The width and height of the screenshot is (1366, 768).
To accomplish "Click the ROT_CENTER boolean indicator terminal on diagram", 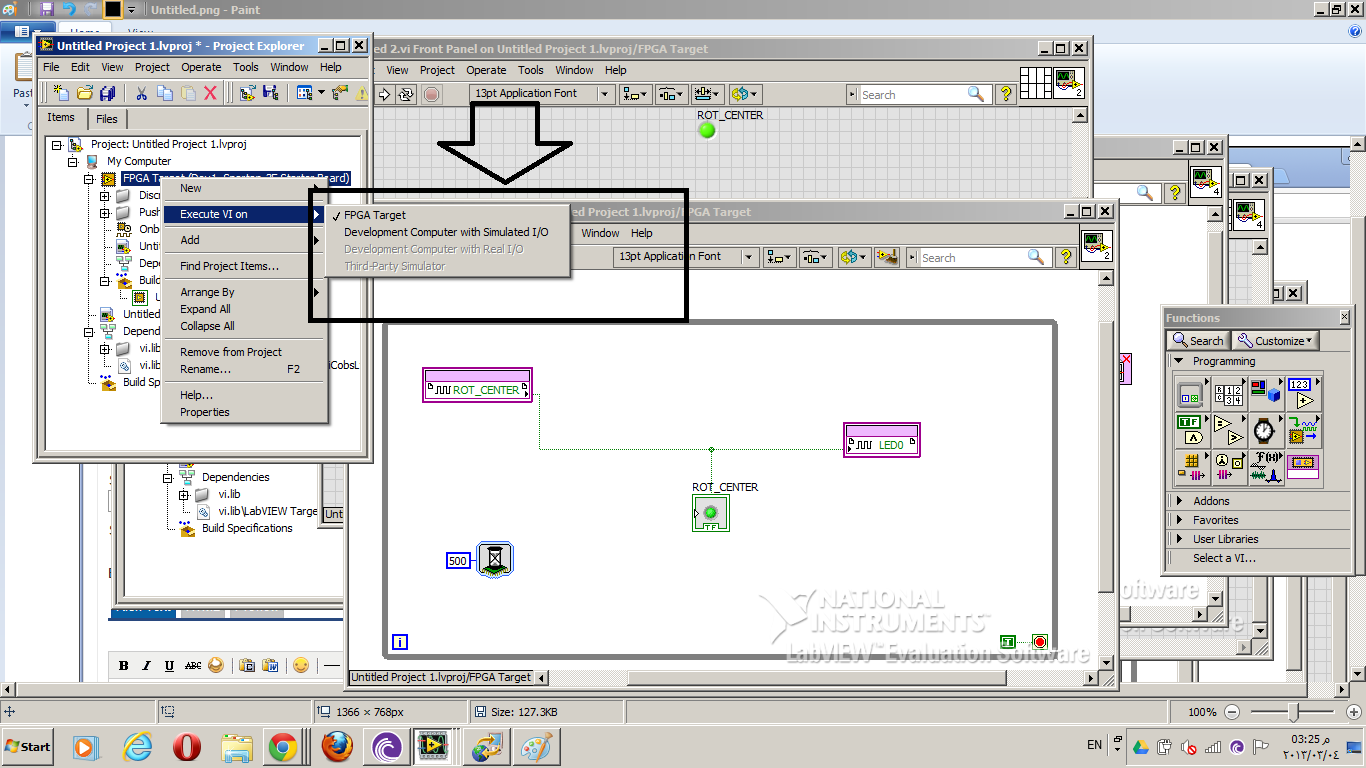I will (x=710, y=513).
